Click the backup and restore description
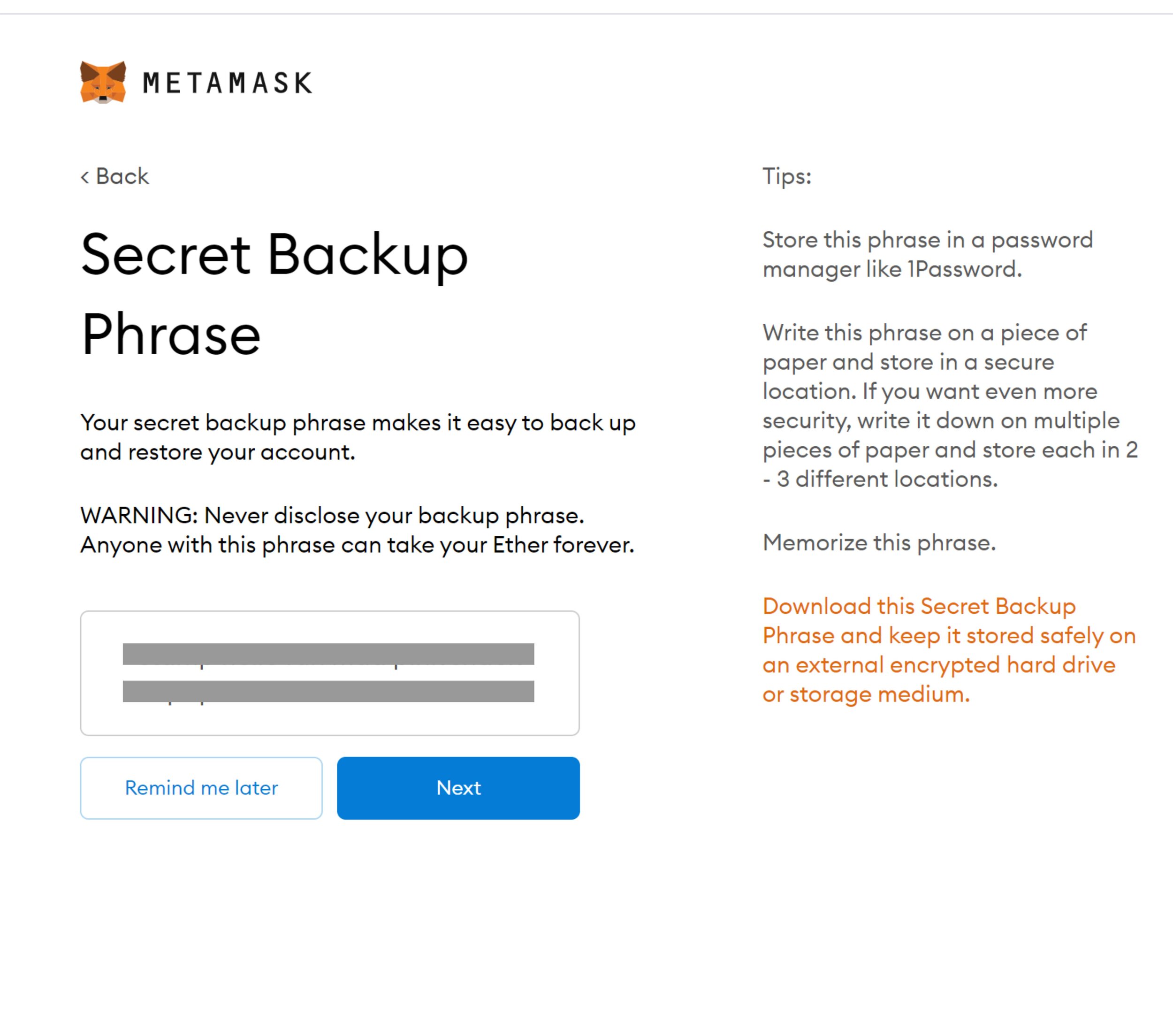The width and height of the screenshot is (1173, 1036). tap(358, 437)
